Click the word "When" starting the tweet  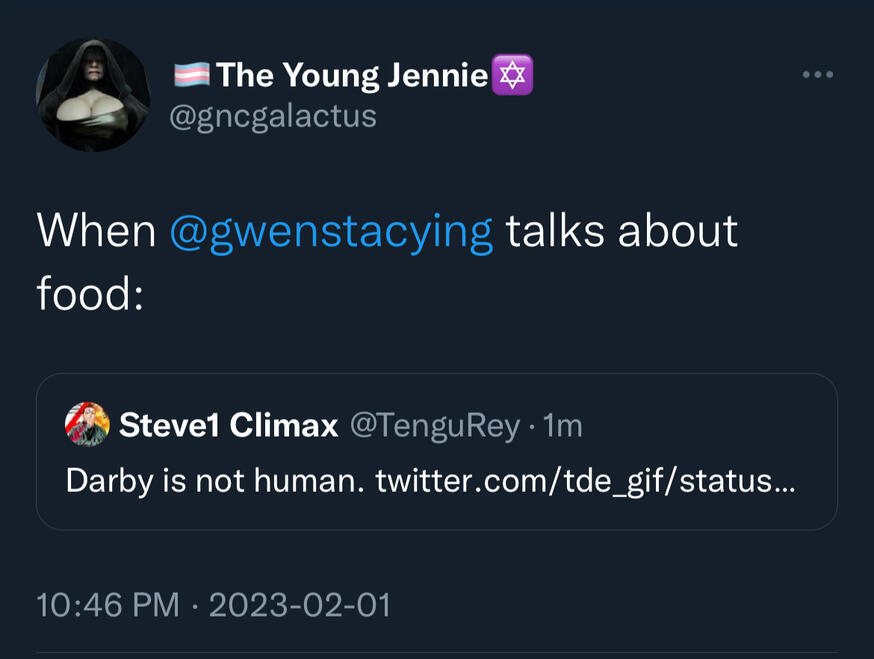coord(96,231)
